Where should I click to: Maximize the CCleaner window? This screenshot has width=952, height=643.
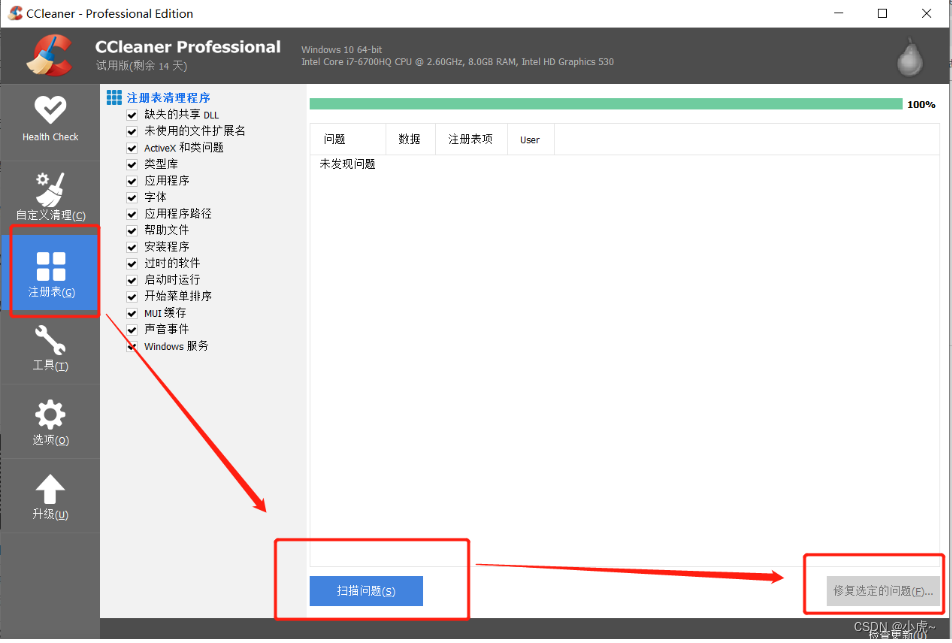click(x=882, y=13)
